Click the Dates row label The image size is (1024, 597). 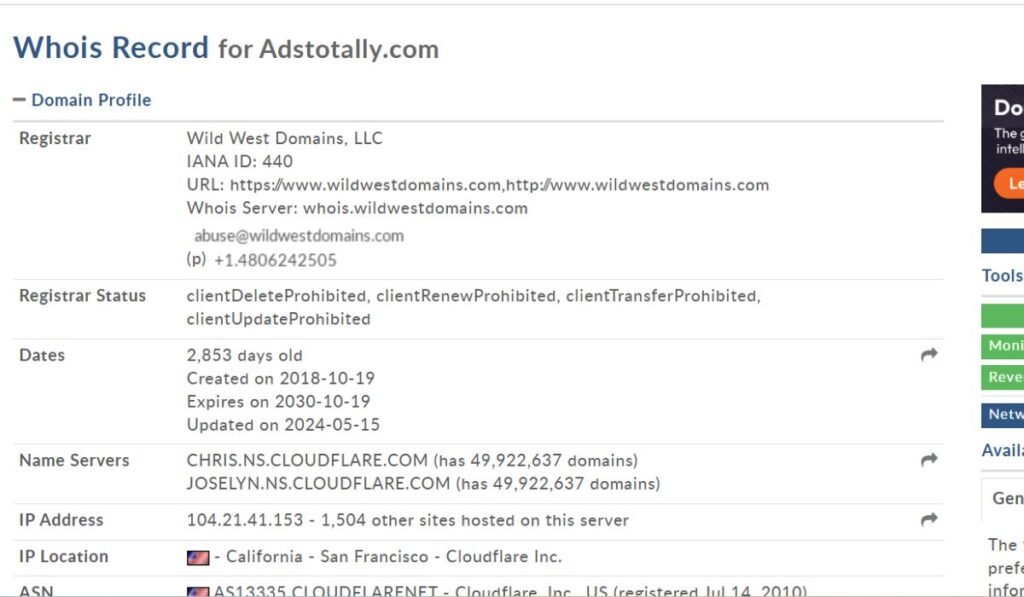pyautogui.click(x=42, y=355)
